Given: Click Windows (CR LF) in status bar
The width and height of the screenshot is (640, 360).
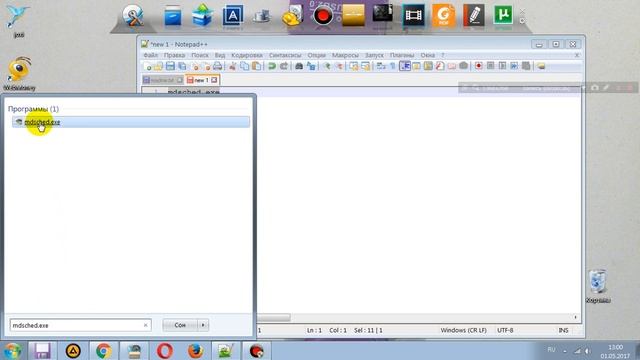Looking at the screenshot, I should [x=464, y=330].
